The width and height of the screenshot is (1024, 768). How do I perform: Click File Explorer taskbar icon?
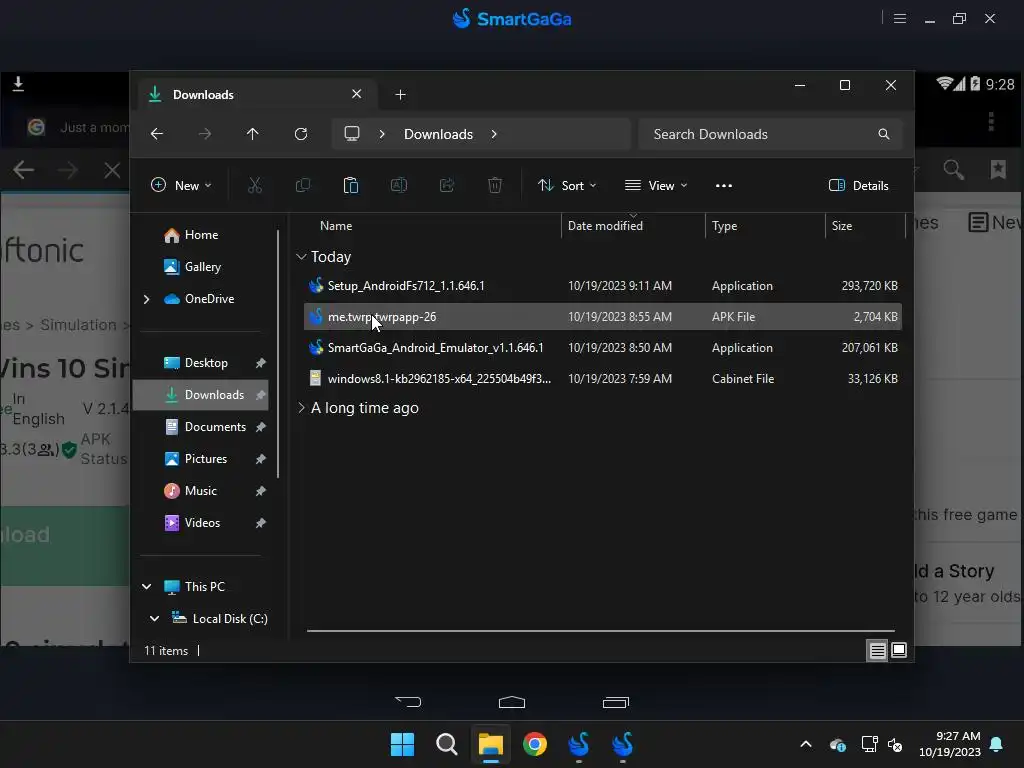[490, 744]
